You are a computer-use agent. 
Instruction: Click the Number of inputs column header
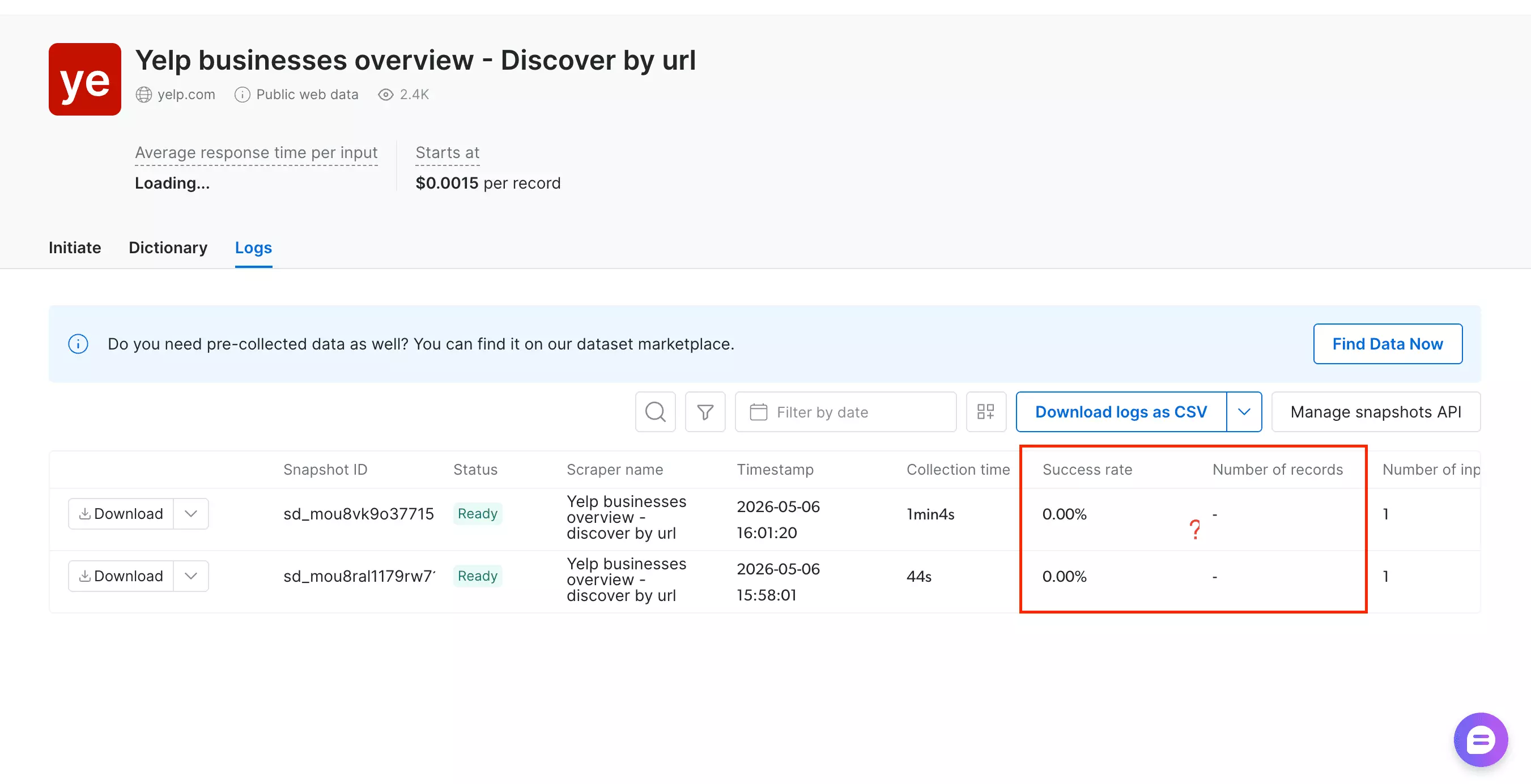[1431, 470]
